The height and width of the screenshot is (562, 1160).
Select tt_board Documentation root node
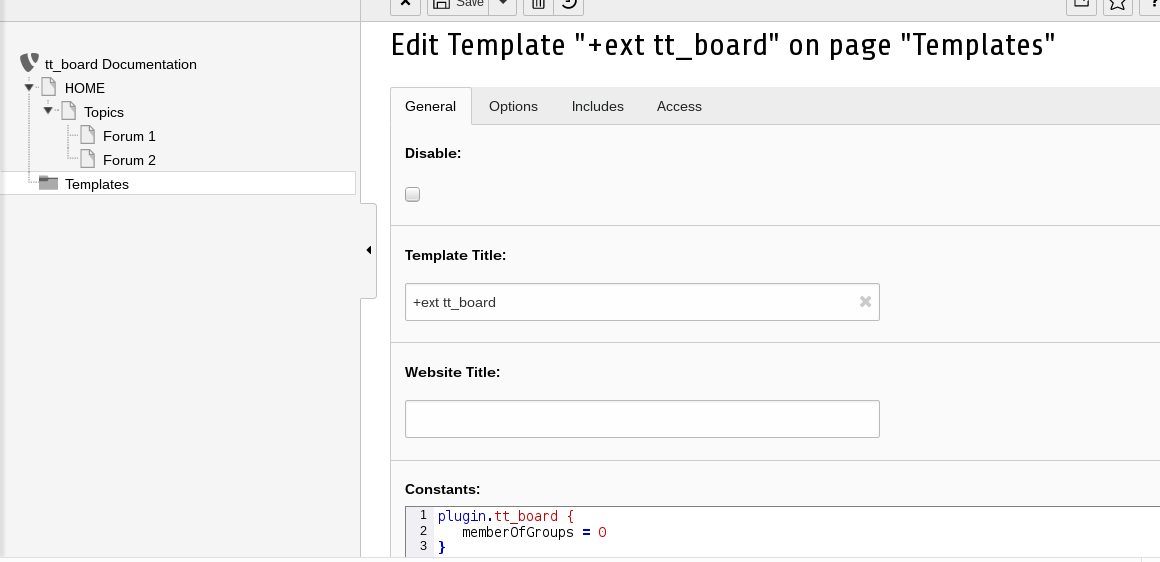pos(121,64)
